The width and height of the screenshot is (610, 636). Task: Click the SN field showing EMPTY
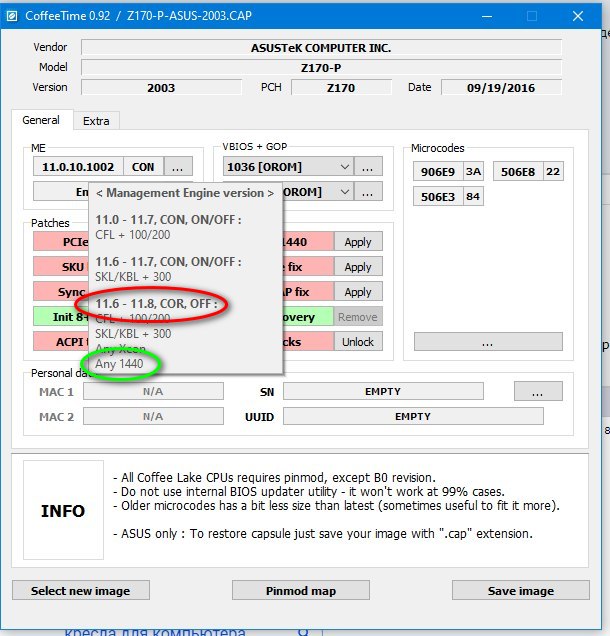tap(383, 391)
